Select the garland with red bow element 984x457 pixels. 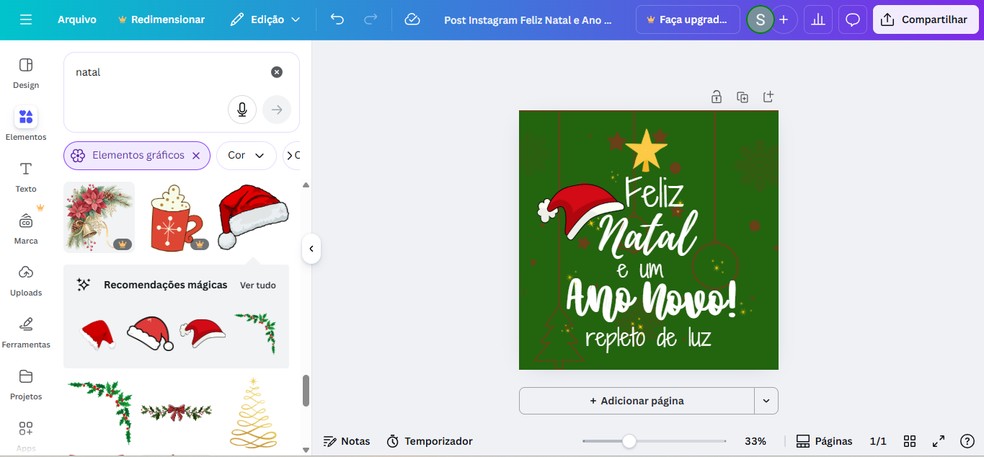coord(176,412)
